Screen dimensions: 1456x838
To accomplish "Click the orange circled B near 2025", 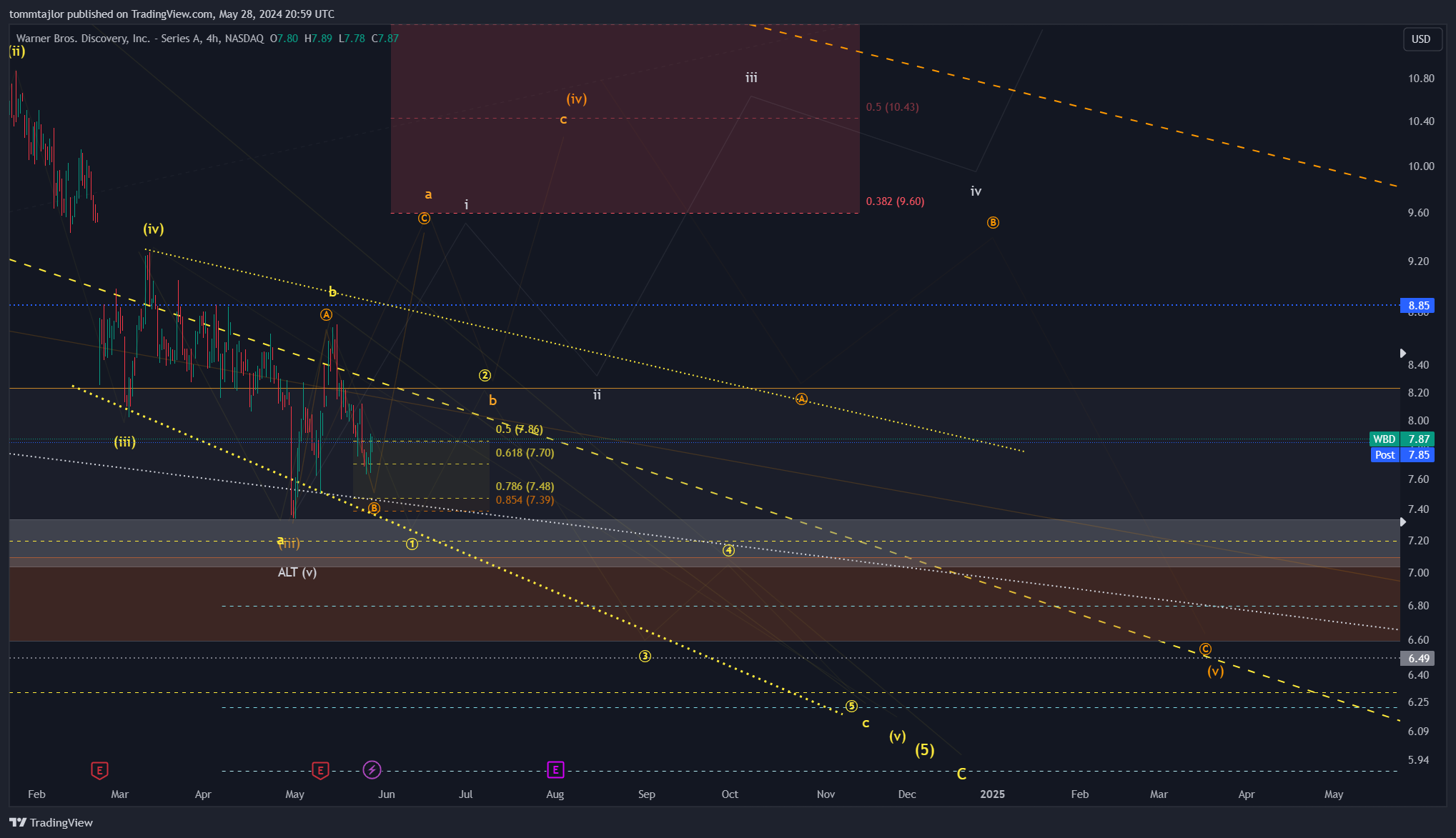I will click(993, 223).
